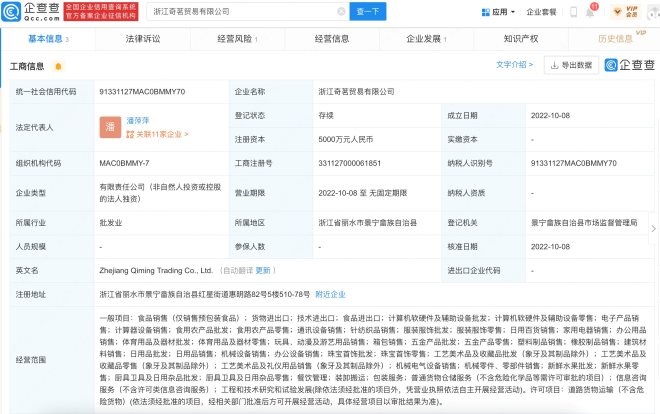Click 更新 next to the English name

point(264,270)
